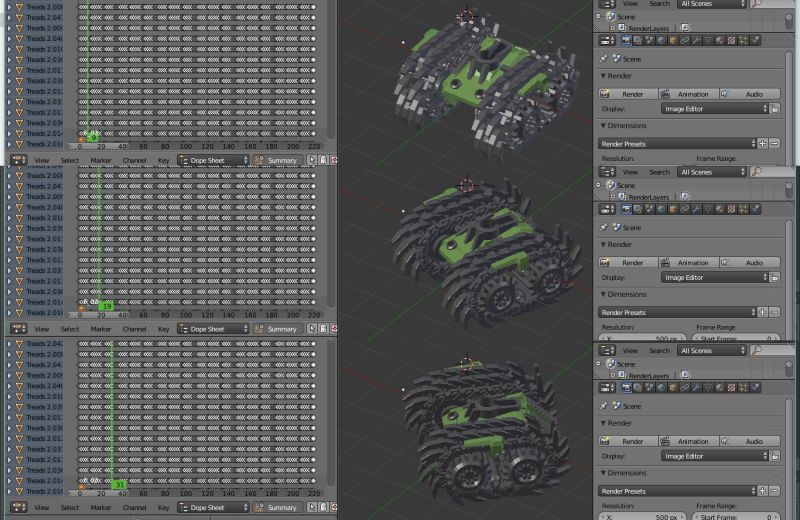
Task: Open Object Data triangle tab beside the frame-31 view
Action: 709,387
